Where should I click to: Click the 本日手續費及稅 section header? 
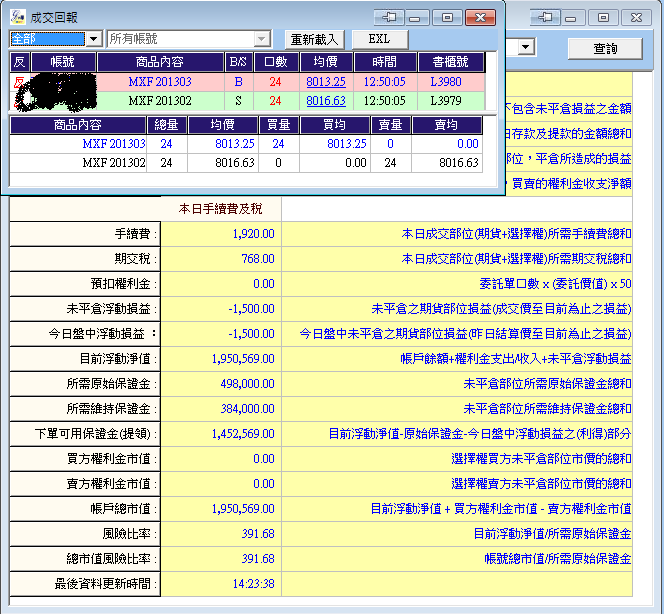coord(221,208)
